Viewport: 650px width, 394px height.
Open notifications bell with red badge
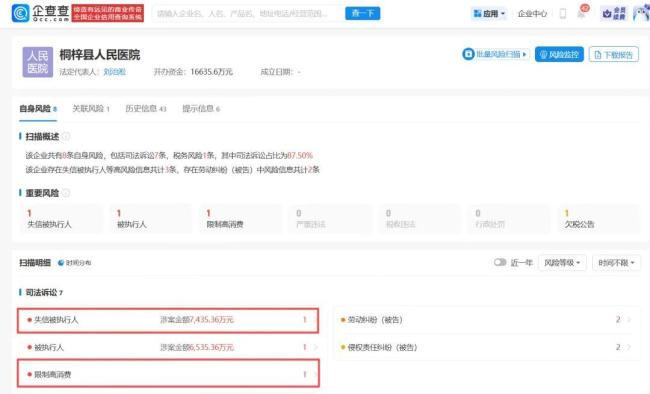coord(582,13)
